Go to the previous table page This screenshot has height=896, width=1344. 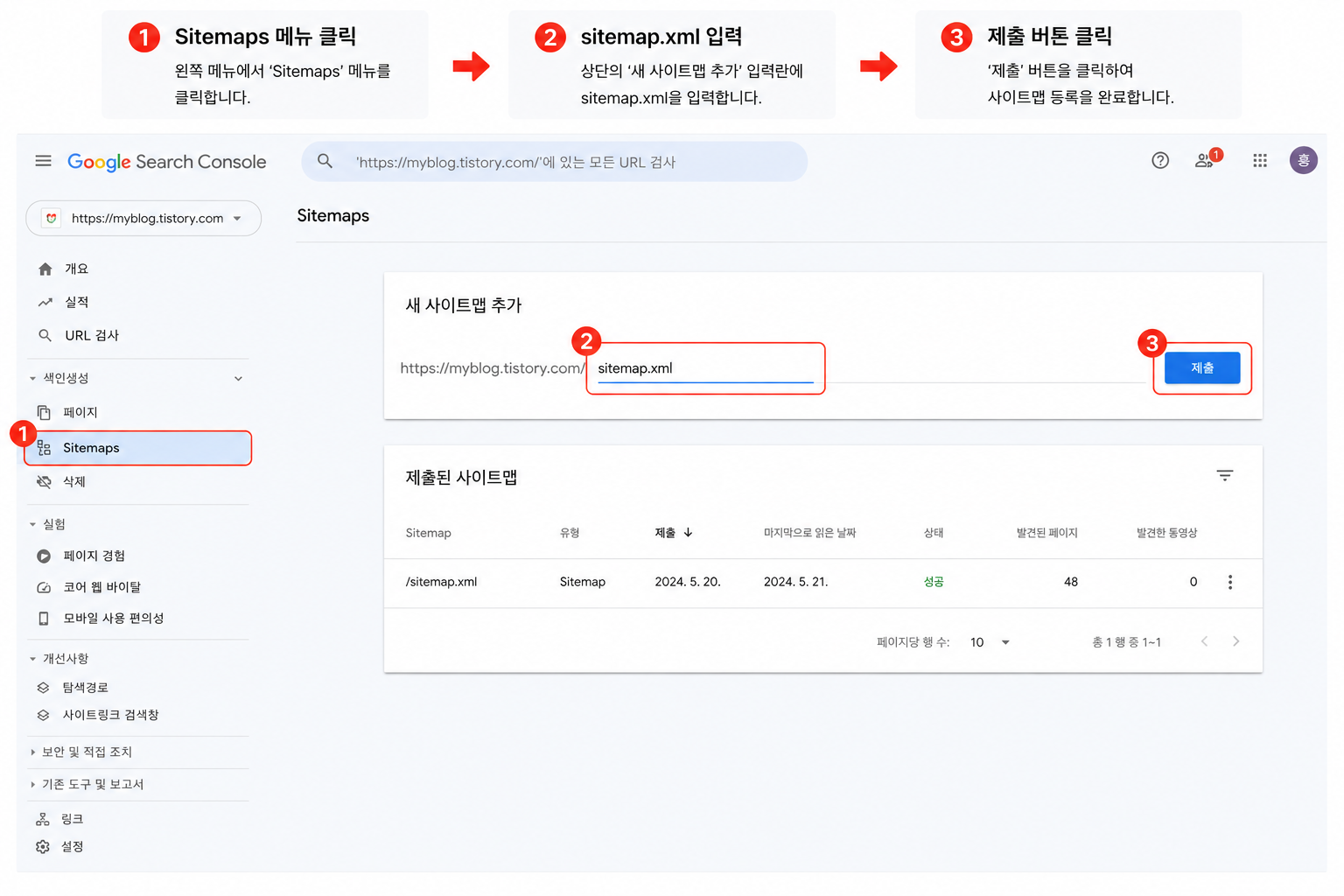pyautogui.click(x=1204, y=642)
